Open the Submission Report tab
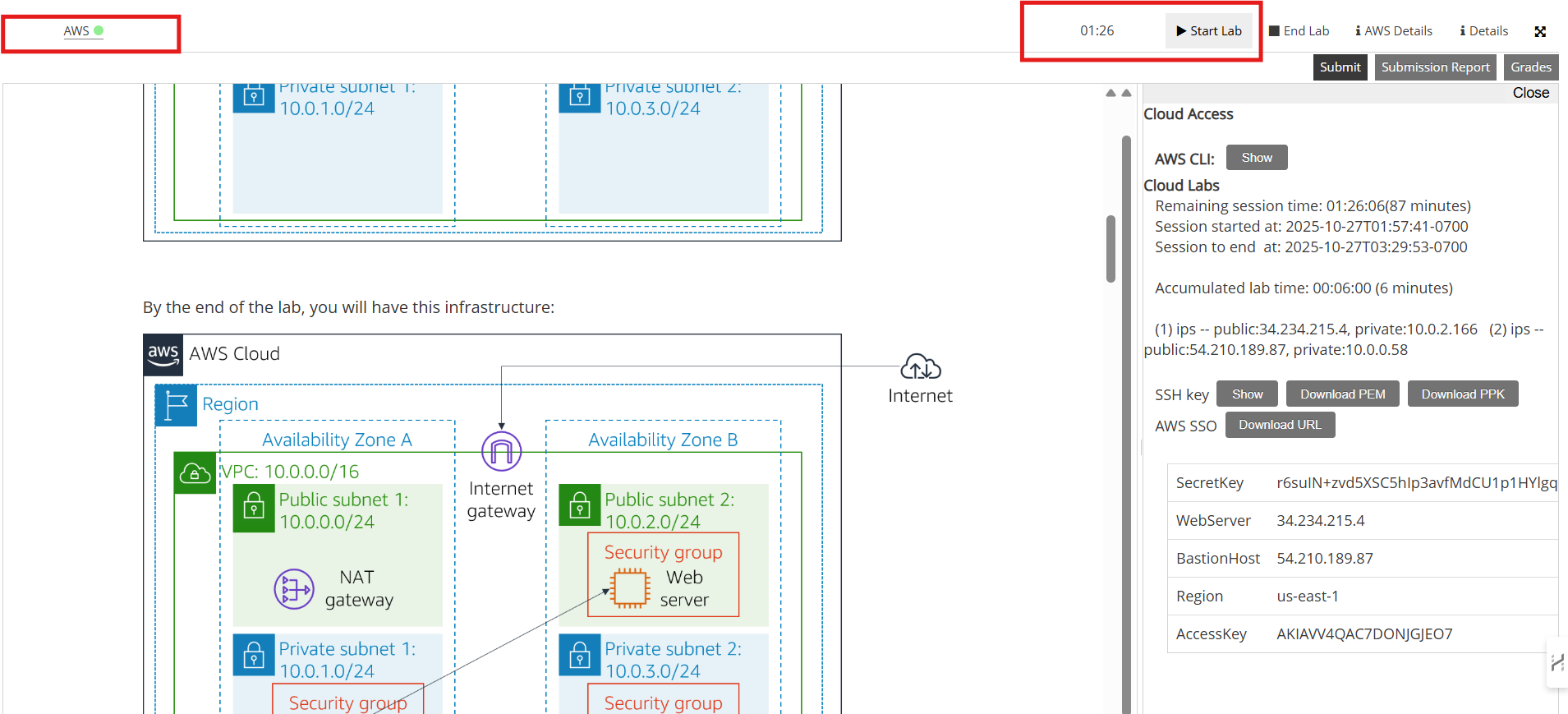 1434,67
